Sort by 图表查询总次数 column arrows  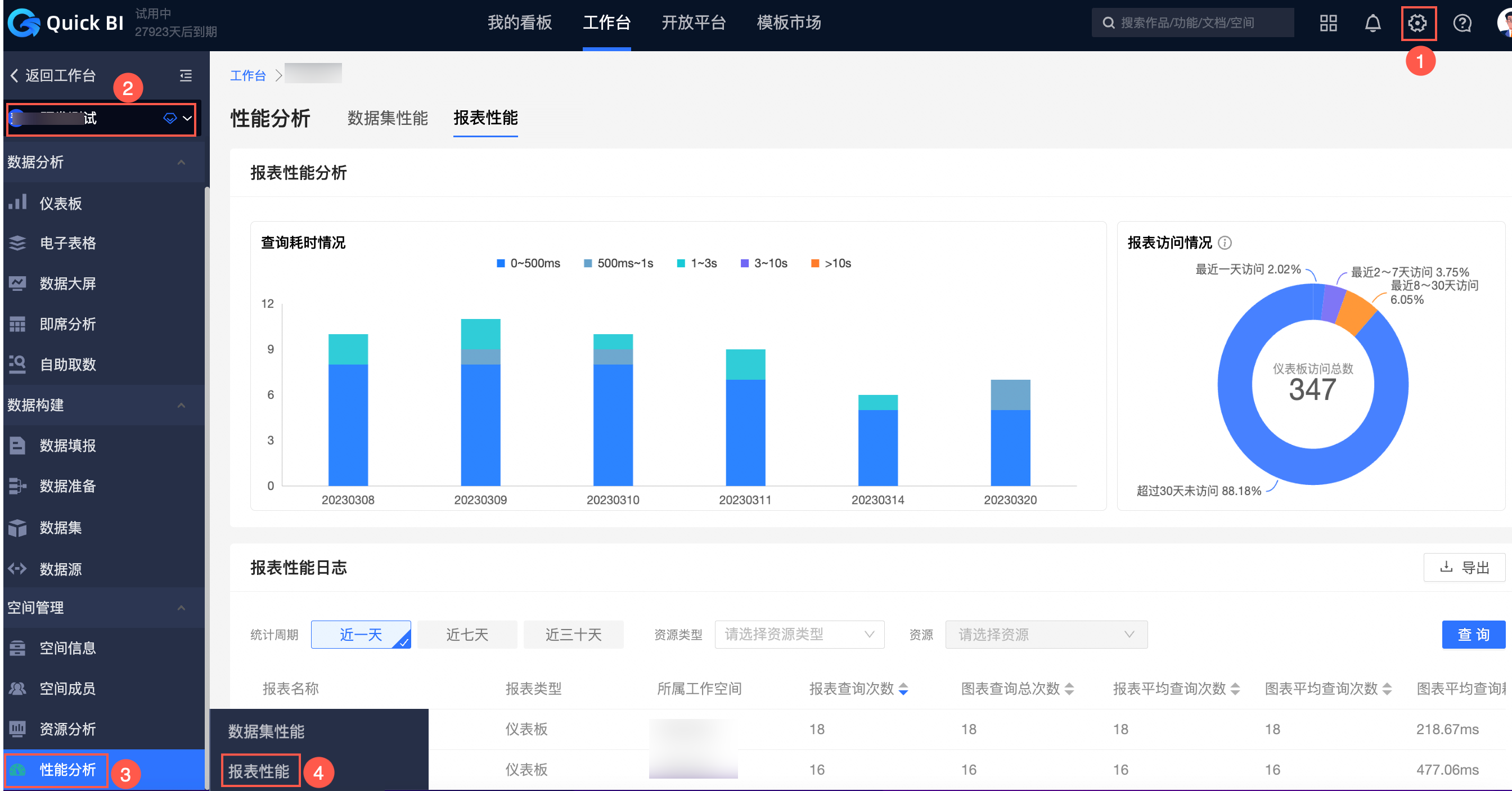(1069, 689)
